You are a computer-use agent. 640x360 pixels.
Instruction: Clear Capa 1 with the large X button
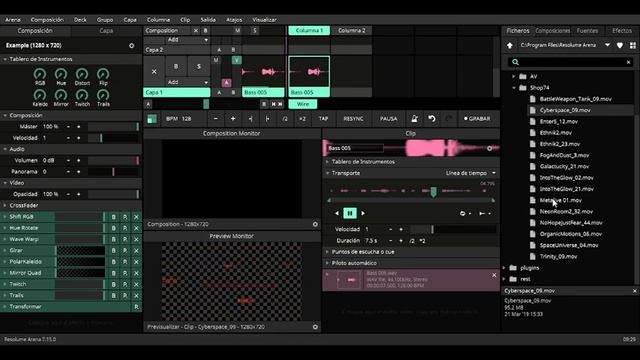point(154,71)
